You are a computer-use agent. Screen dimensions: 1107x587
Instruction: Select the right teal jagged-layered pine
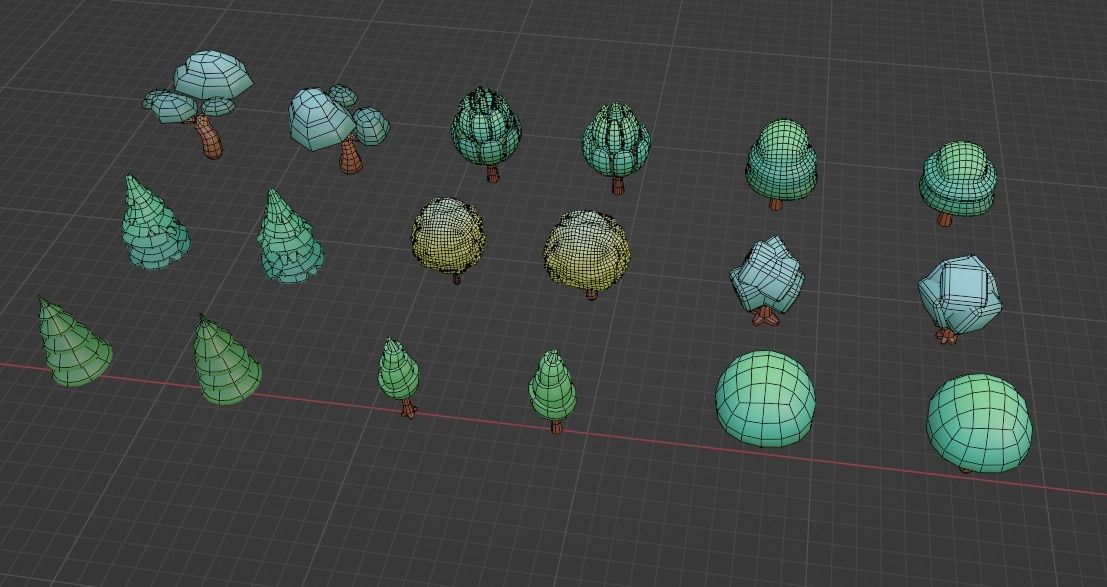point(289,236)
